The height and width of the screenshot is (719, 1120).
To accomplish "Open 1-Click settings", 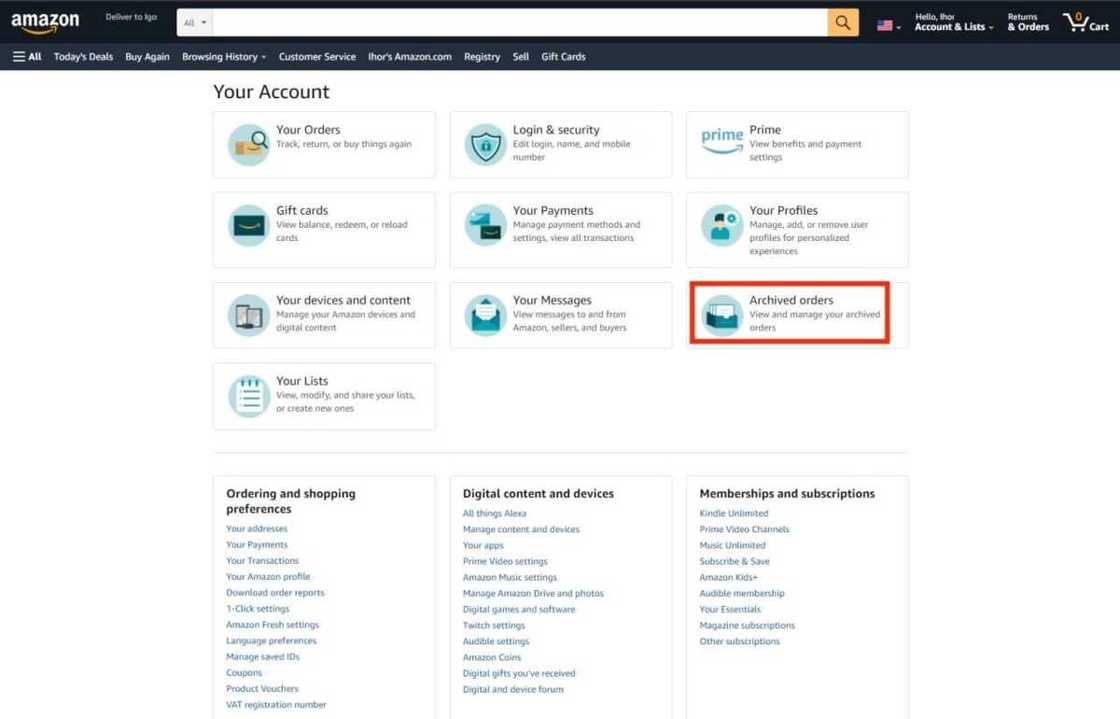I will point(258,609).
